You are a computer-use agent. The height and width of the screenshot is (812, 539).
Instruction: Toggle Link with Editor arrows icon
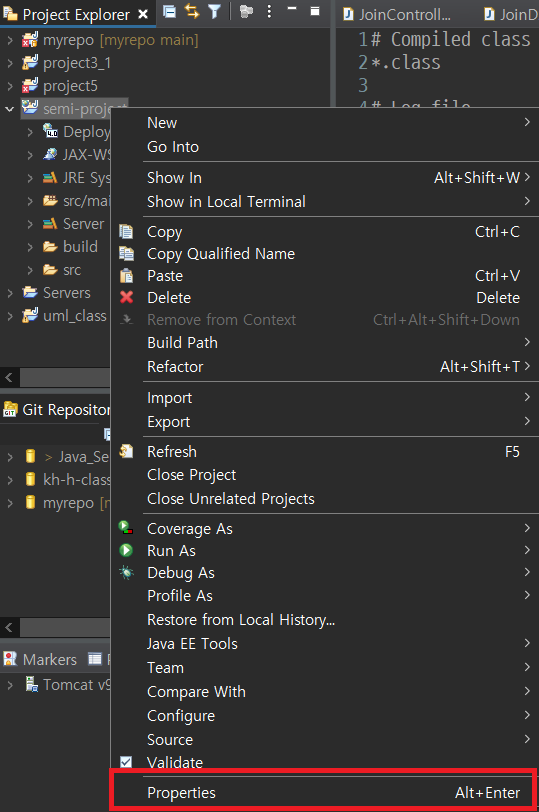tap(192, 11)
